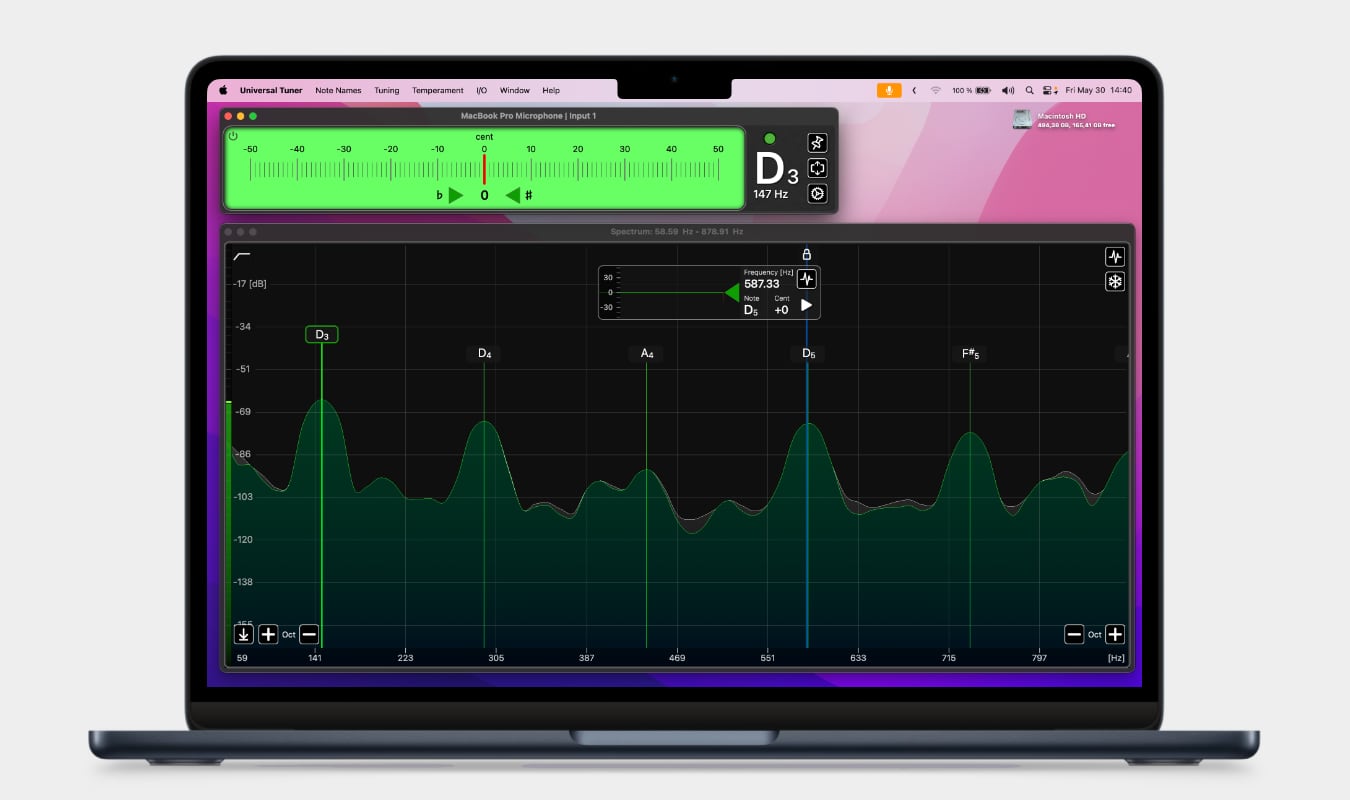Click the tuner settings gear icon
Image resolution: width=1350 pixels, height=800 pixels.
(817, 193)
